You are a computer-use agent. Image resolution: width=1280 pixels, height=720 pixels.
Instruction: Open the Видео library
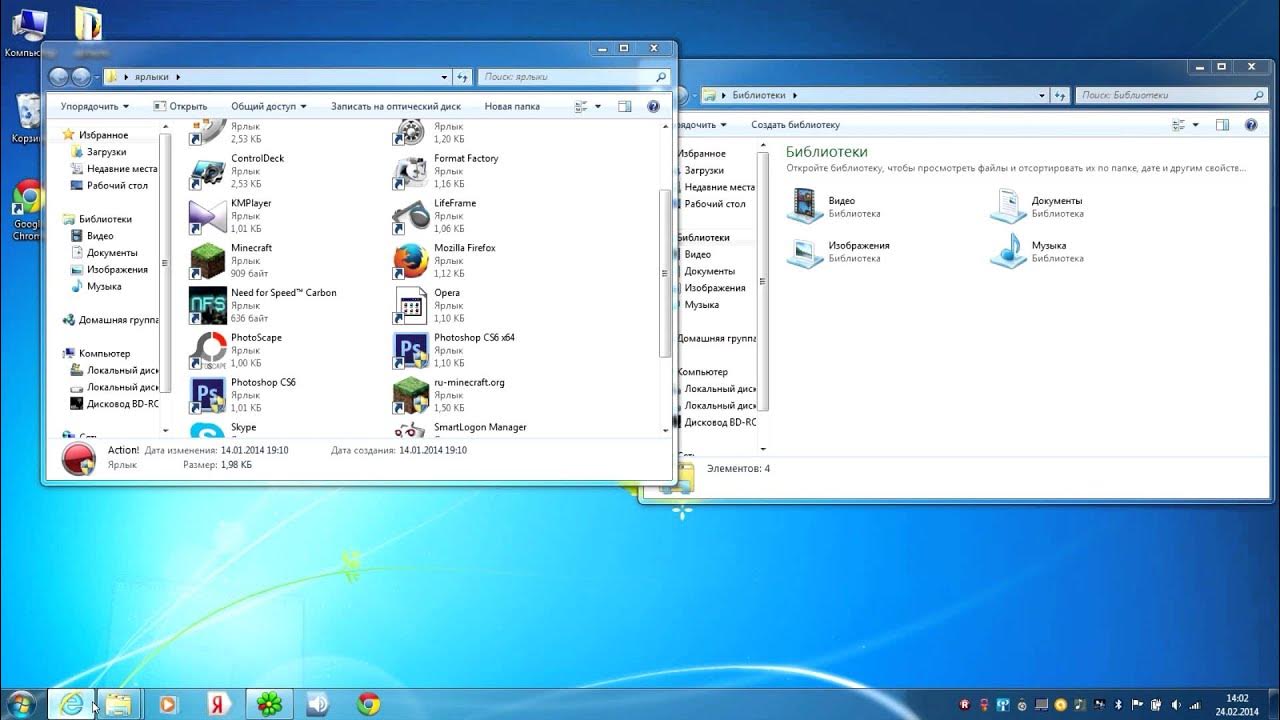pyautogui.click(x=834, y=207)
